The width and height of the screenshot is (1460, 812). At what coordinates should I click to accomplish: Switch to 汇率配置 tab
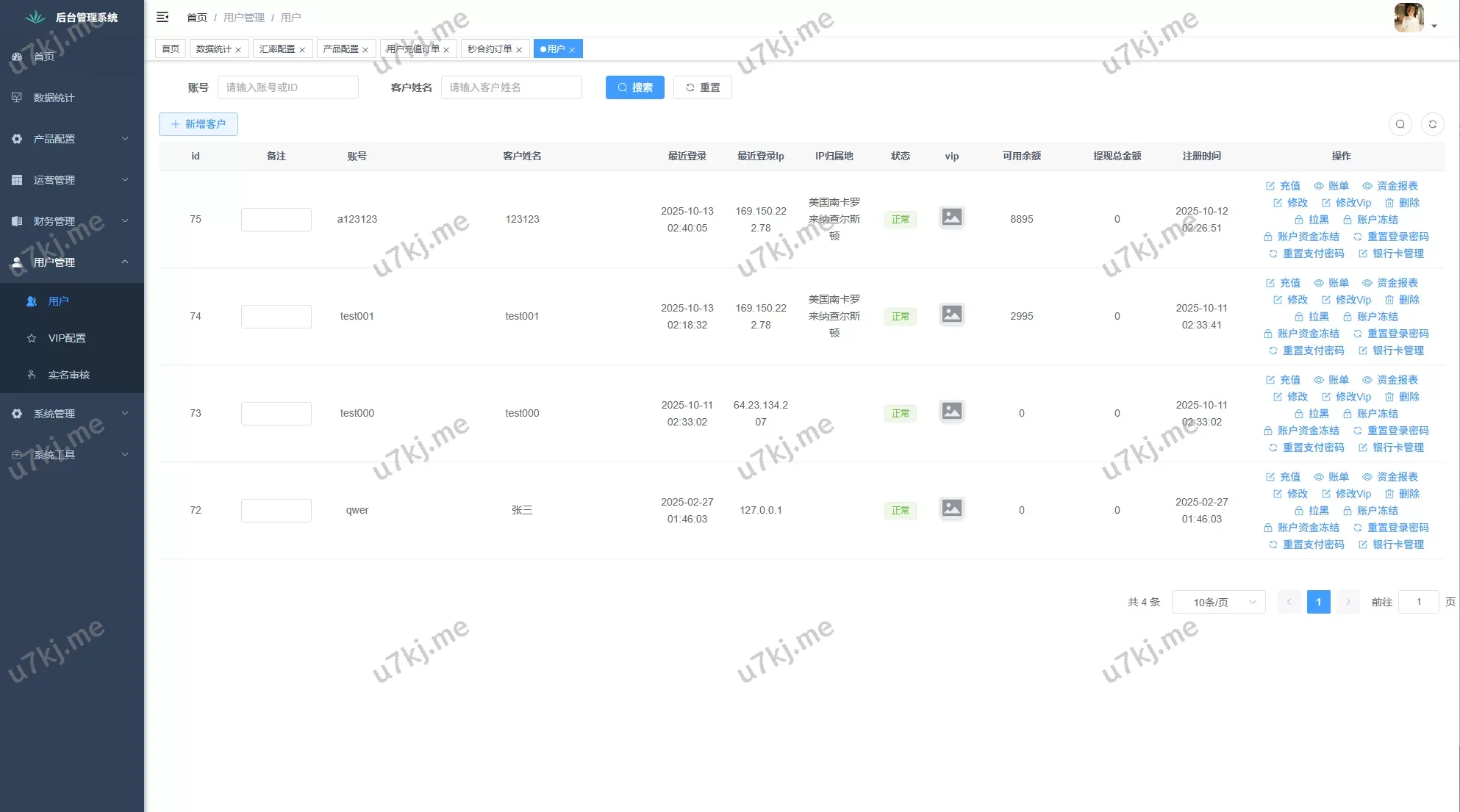277,49
